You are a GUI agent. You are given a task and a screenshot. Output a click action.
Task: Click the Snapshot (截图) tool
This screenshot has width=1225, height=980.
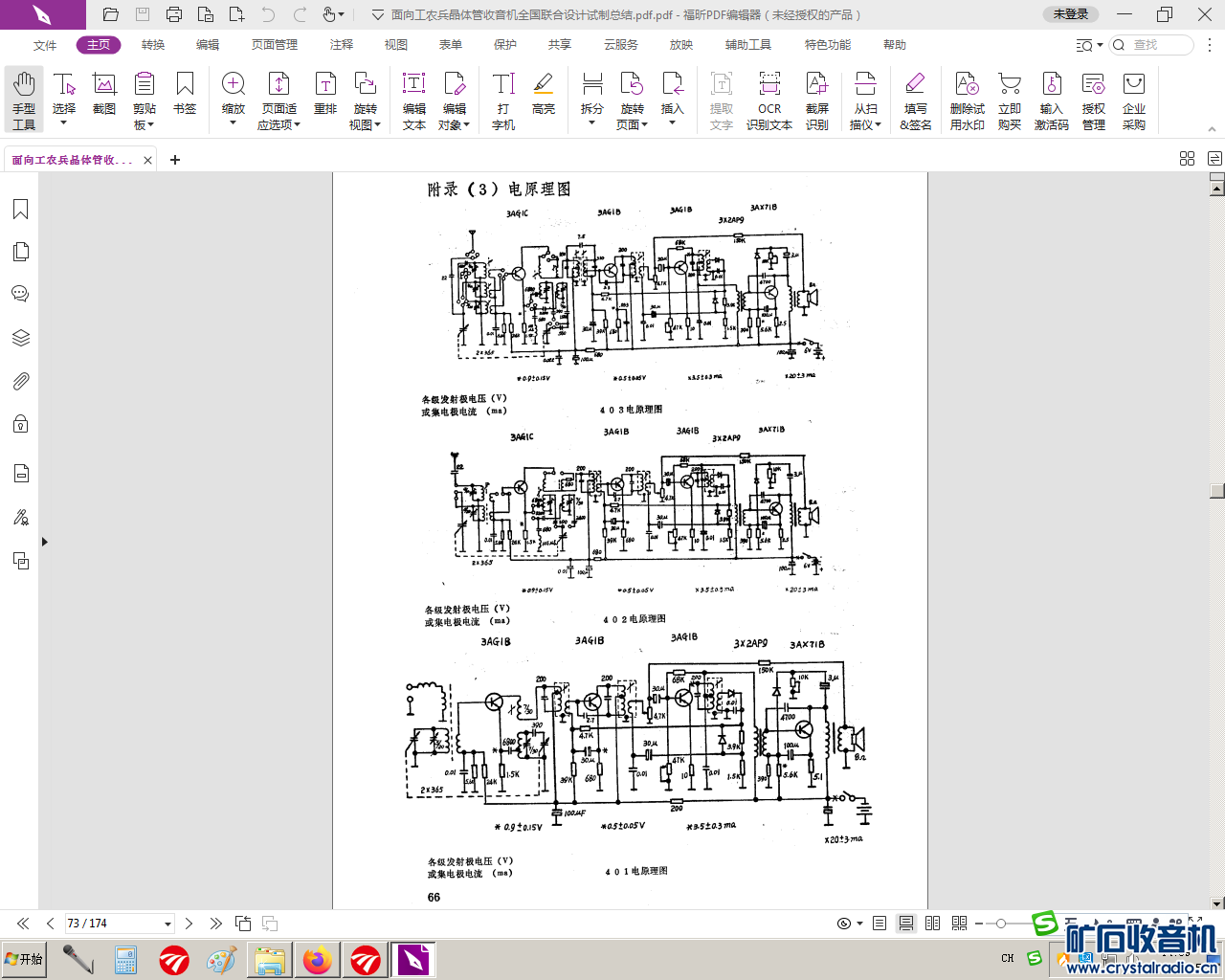click(x=104, y=94)
